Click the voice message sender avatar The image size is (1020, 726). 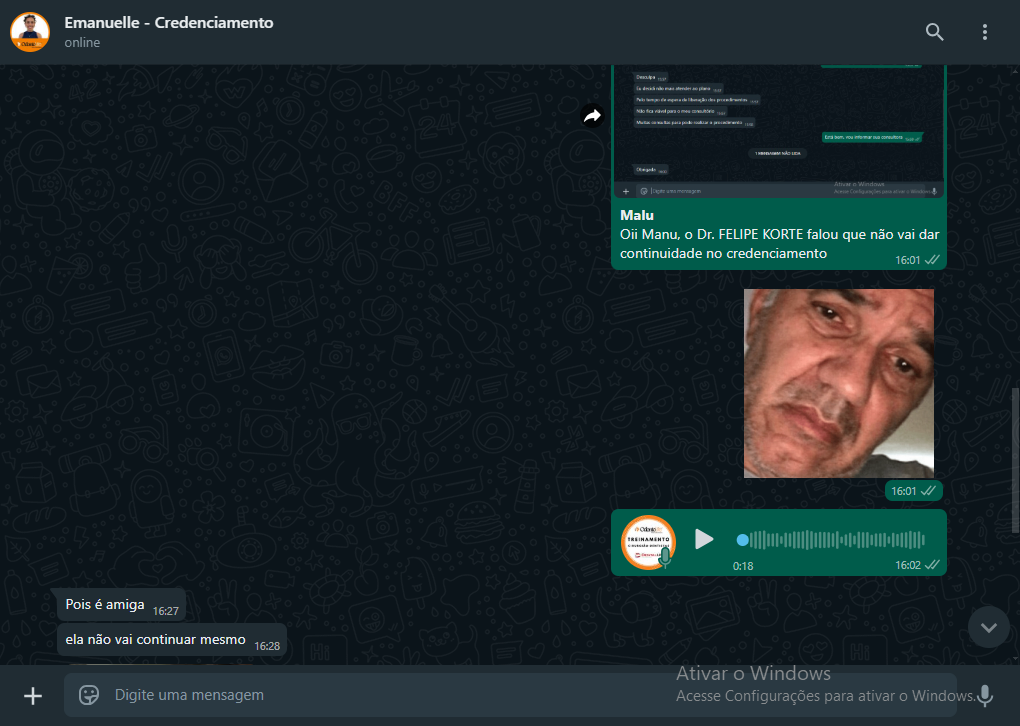pos(647,541)
